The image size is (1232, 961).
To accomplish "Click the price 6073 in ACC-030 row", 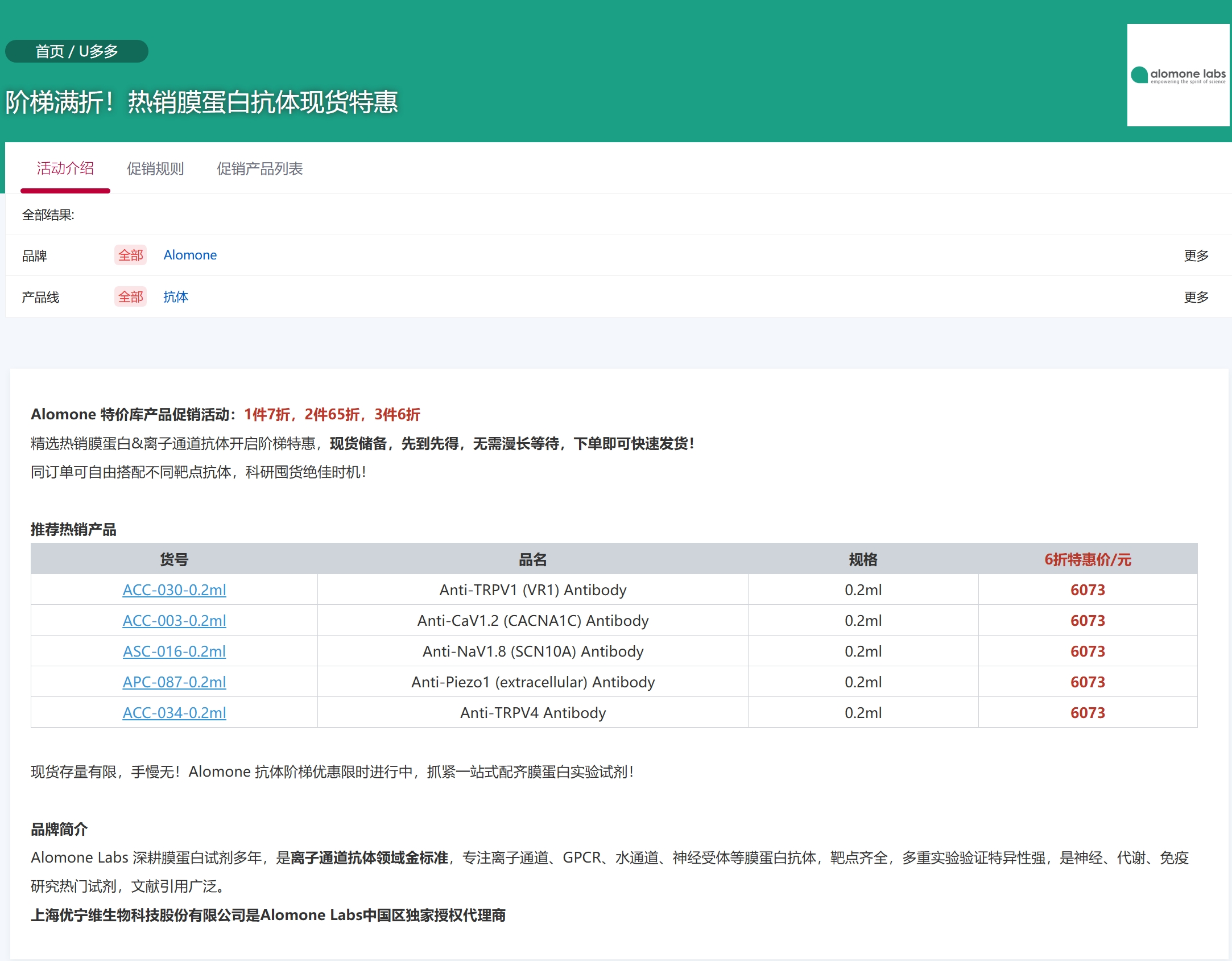I will [x=1088, y=589].
